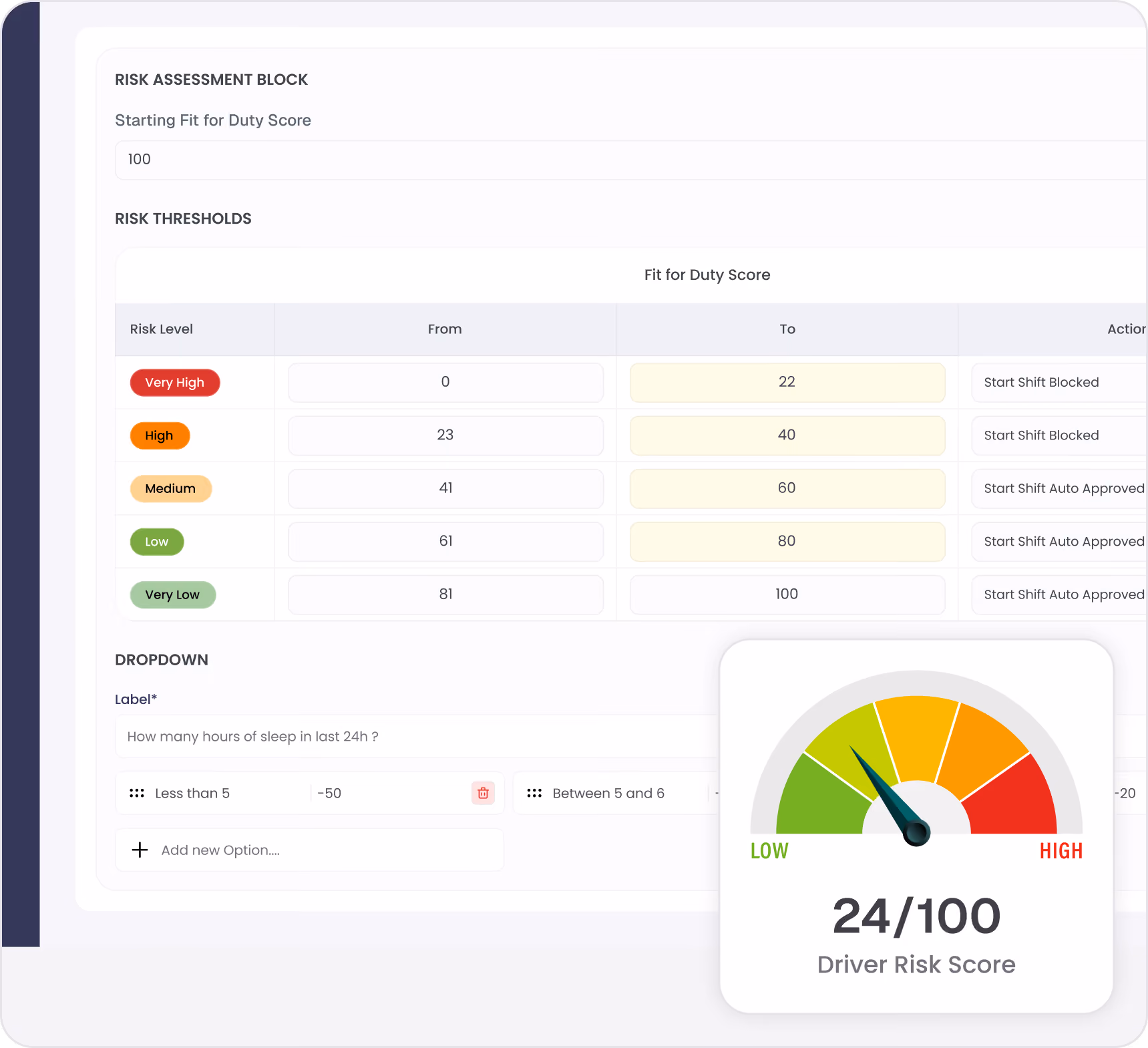Click the '24/100' driver risk score

(916, 916)
